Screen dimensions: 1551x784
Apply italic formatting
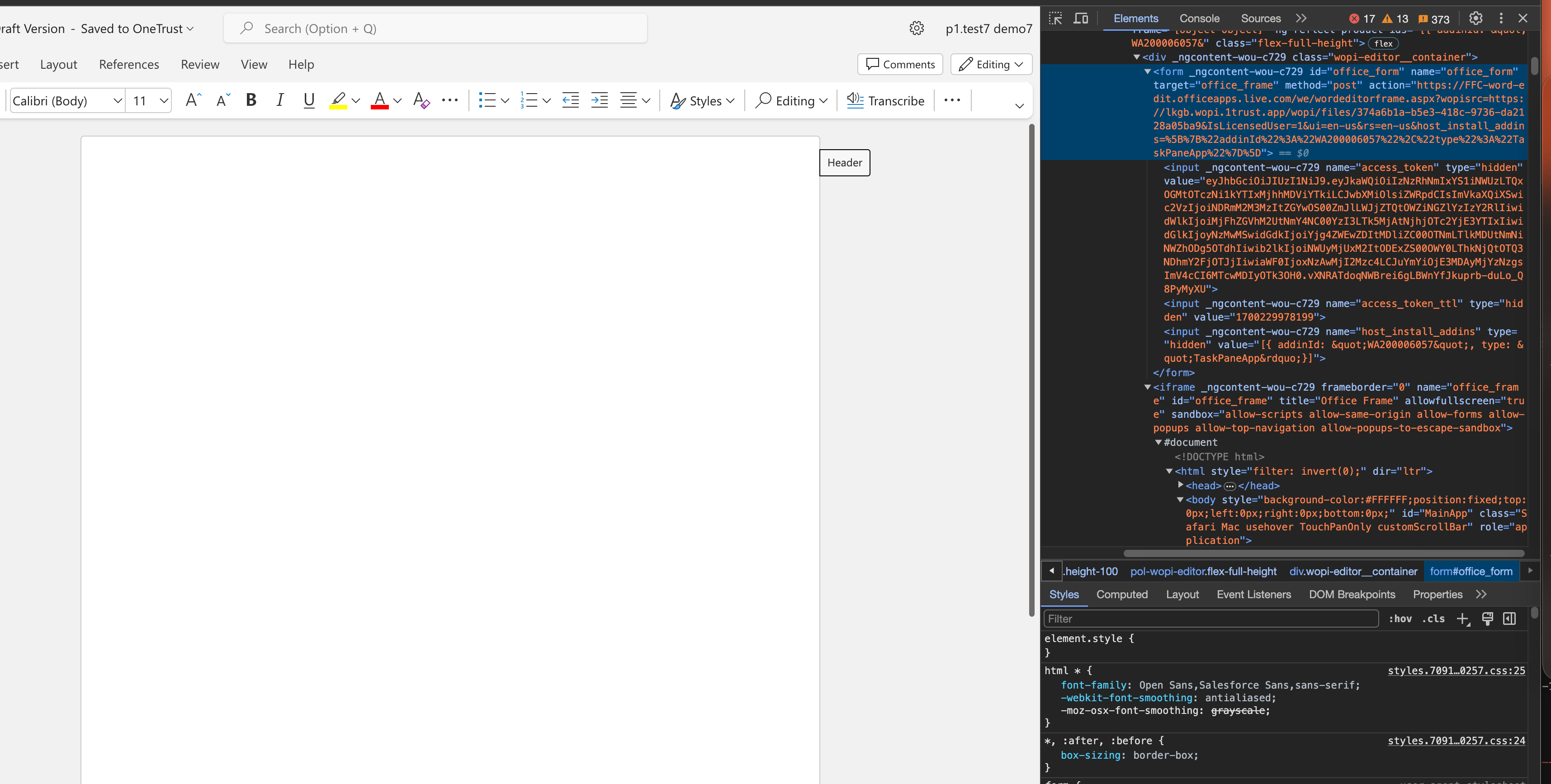280,100
